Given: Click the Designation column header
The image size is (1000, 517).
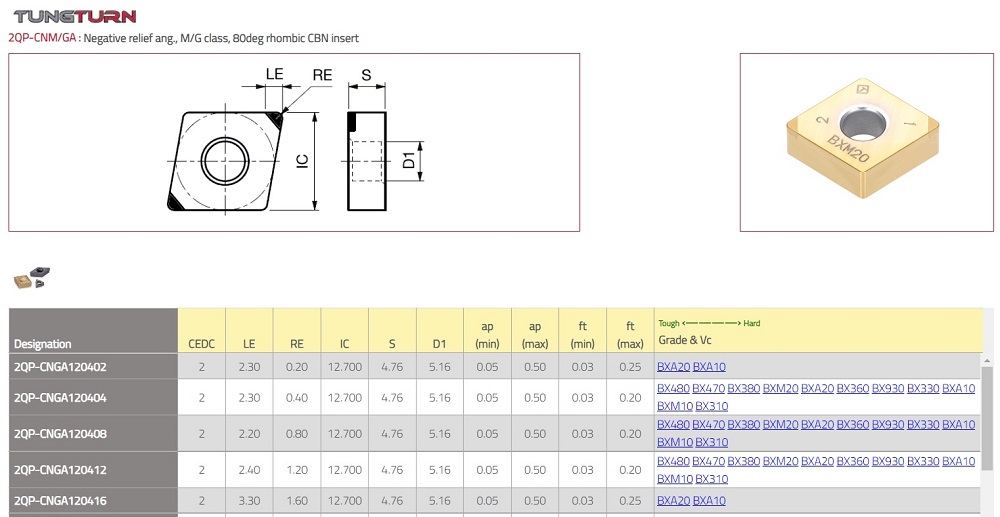Looking at the screenshot, I should pyautogui.click(x=93, y=331).
